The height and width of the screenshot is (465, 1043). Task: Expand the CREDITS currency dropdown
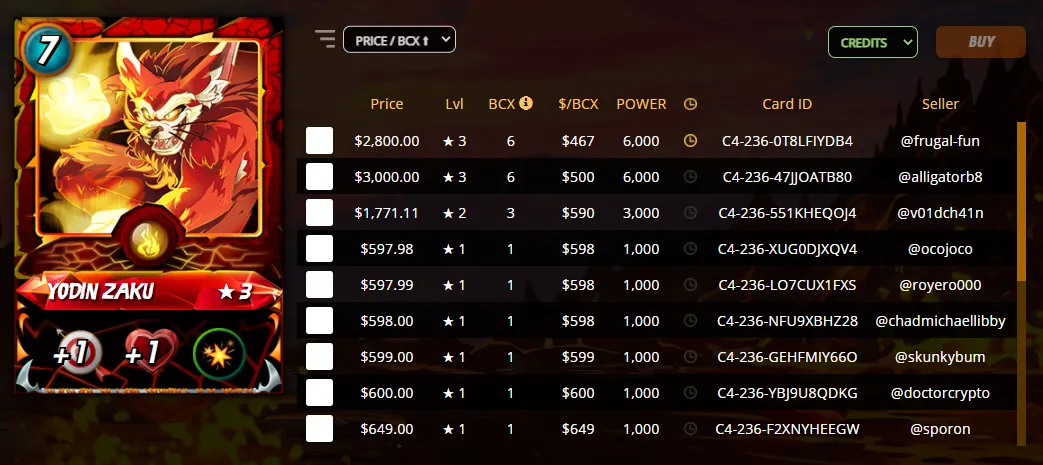(x=873, y=42)
